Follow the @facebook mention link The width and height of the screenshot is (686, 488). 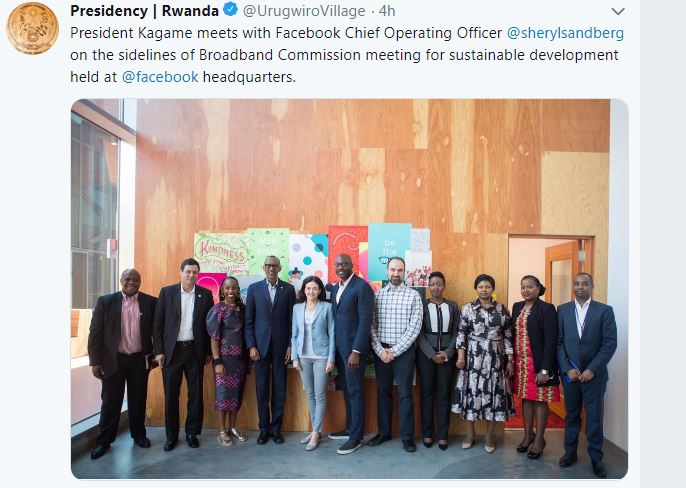pyautogui.click(x=160, y=77)
